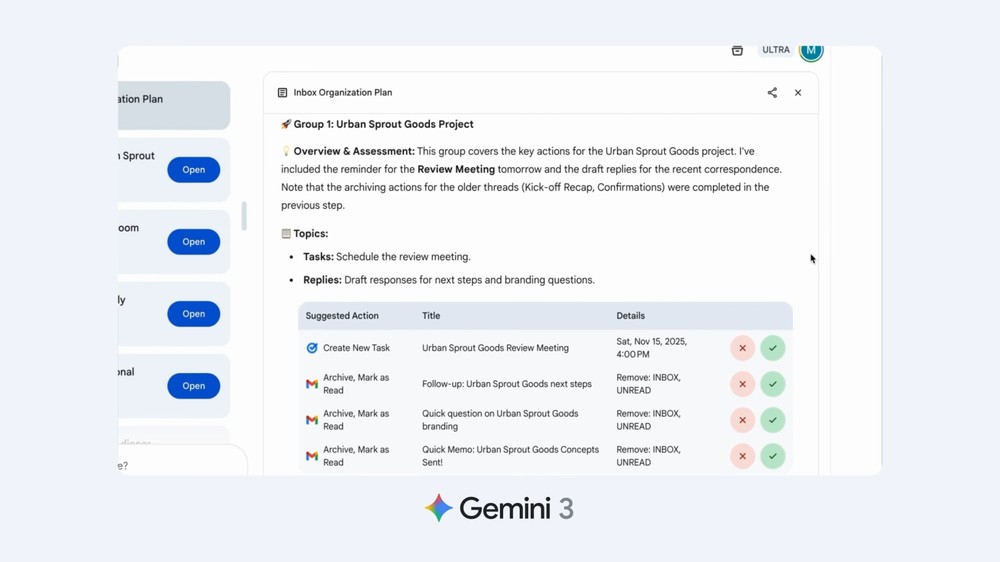The image size is (1000, 562).
Task: Click 'Quick question on Urban Sprout Goods branding'
Action: pos(500,420)
